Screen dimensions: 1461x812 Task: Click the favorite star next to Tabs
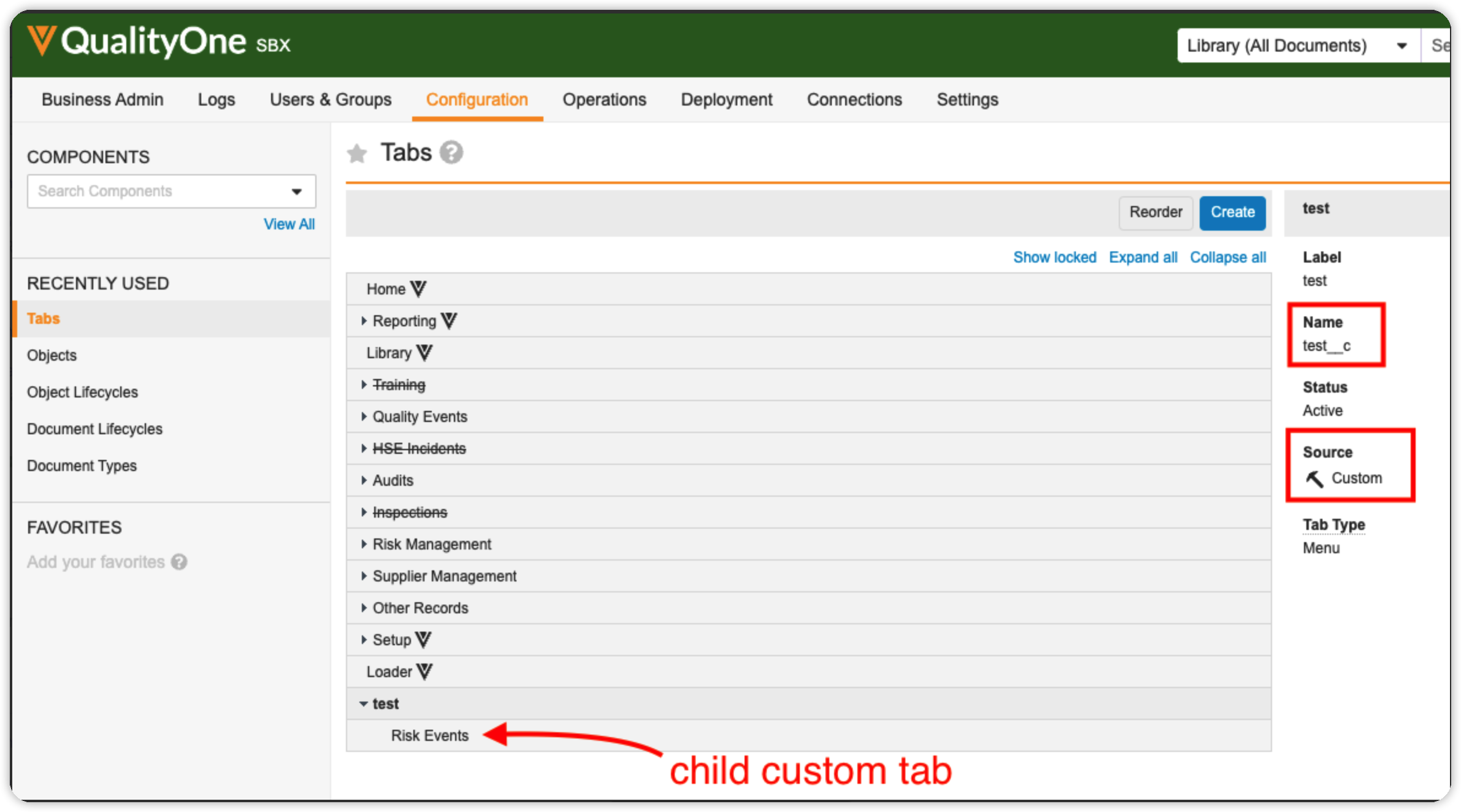(x=357, y=153)
